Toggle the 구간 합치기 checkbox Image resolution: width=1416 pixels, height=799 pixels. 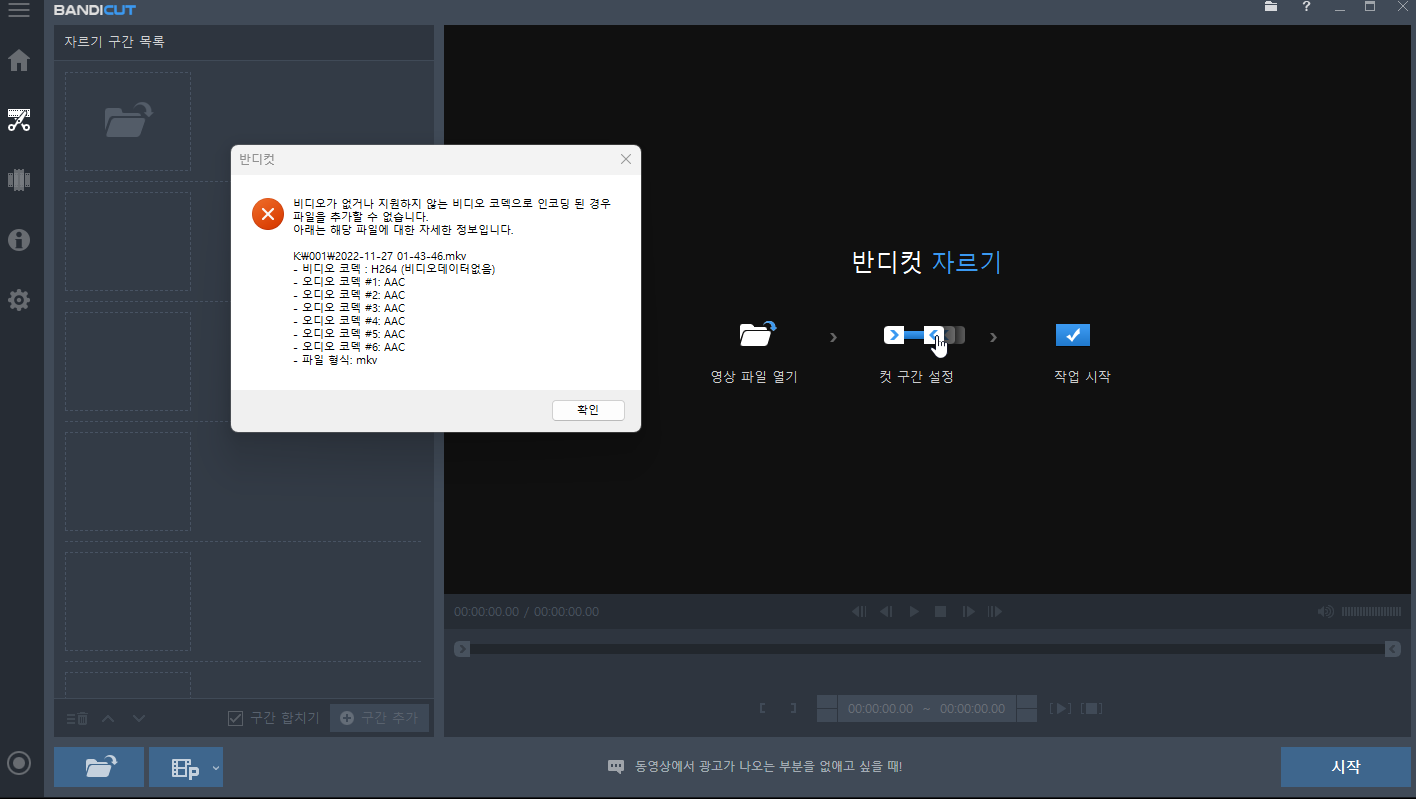coord(236,718)
